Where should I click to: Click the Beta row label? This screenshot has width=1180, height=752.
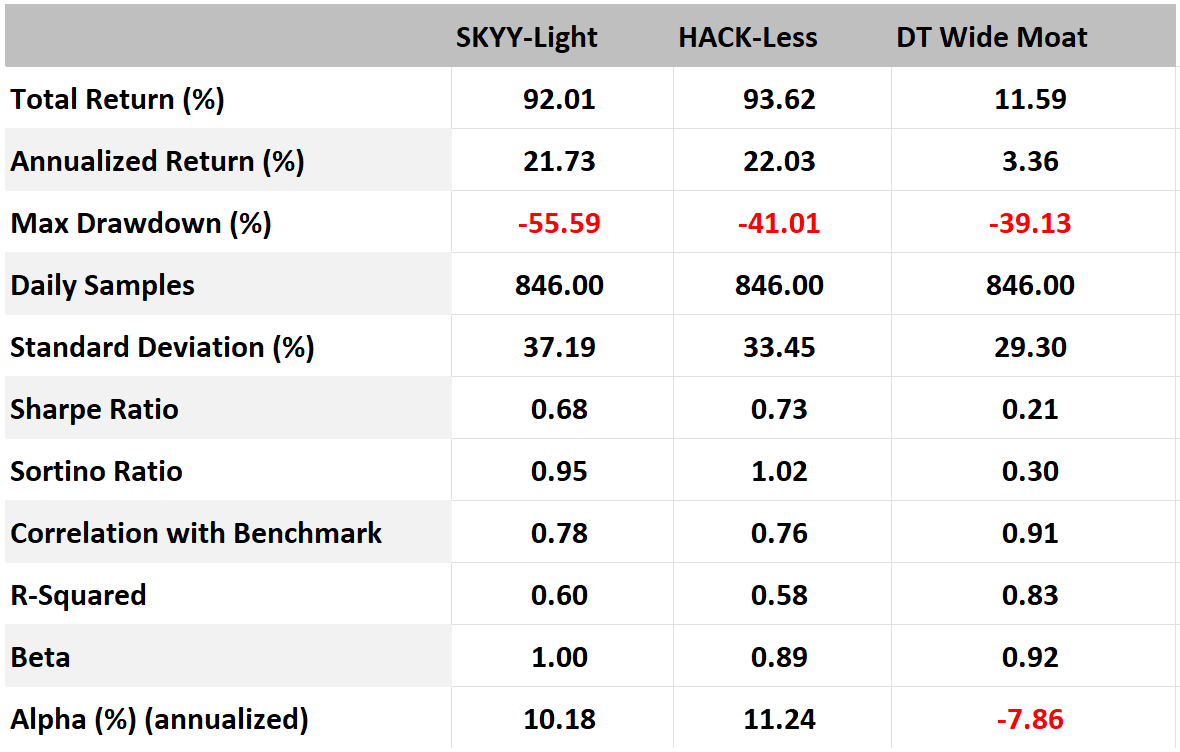[41, 658]
